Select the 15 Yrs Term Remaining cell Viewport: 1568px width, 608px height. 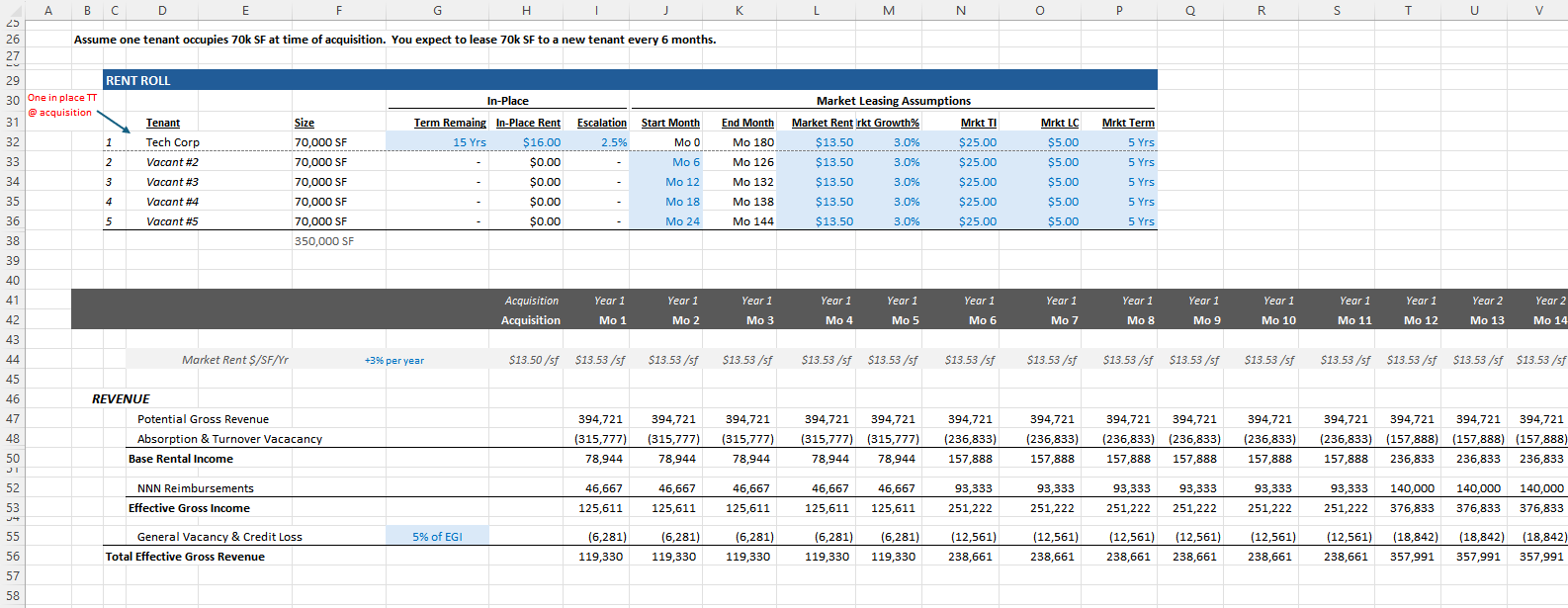click(x=469, y=142)
